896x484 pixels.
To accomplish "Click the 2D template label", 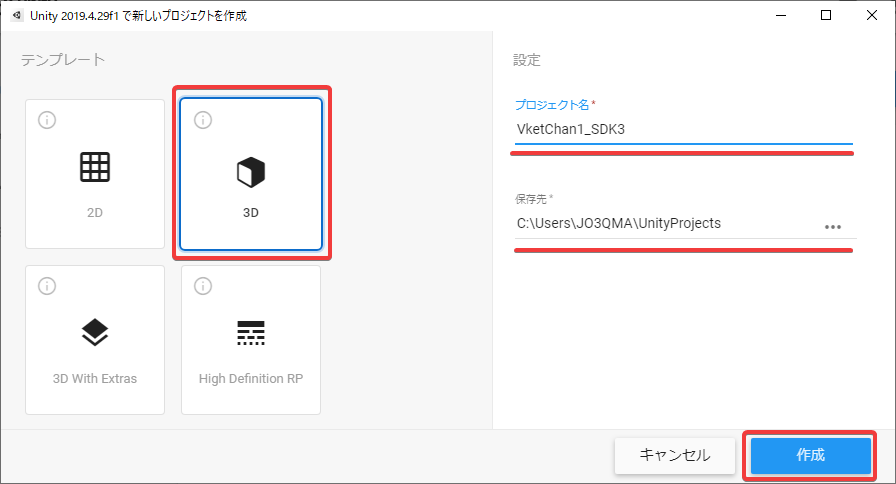I will (x=95, y=213).
